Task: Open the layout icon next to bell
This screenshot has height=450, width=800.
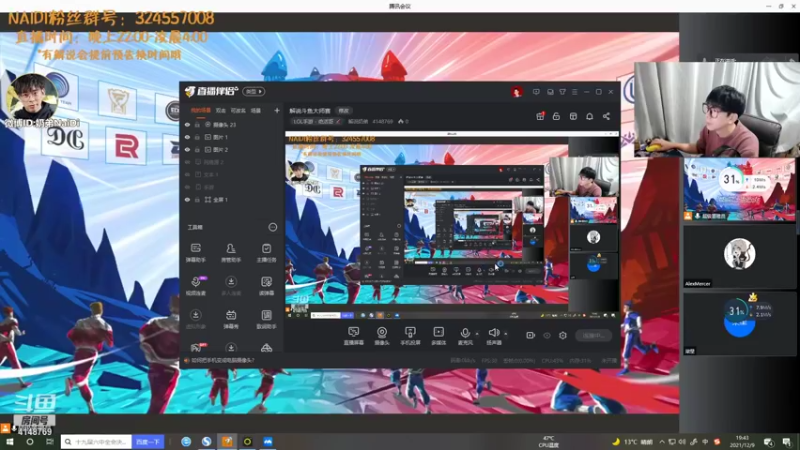Action: click(x=573, y=116)
